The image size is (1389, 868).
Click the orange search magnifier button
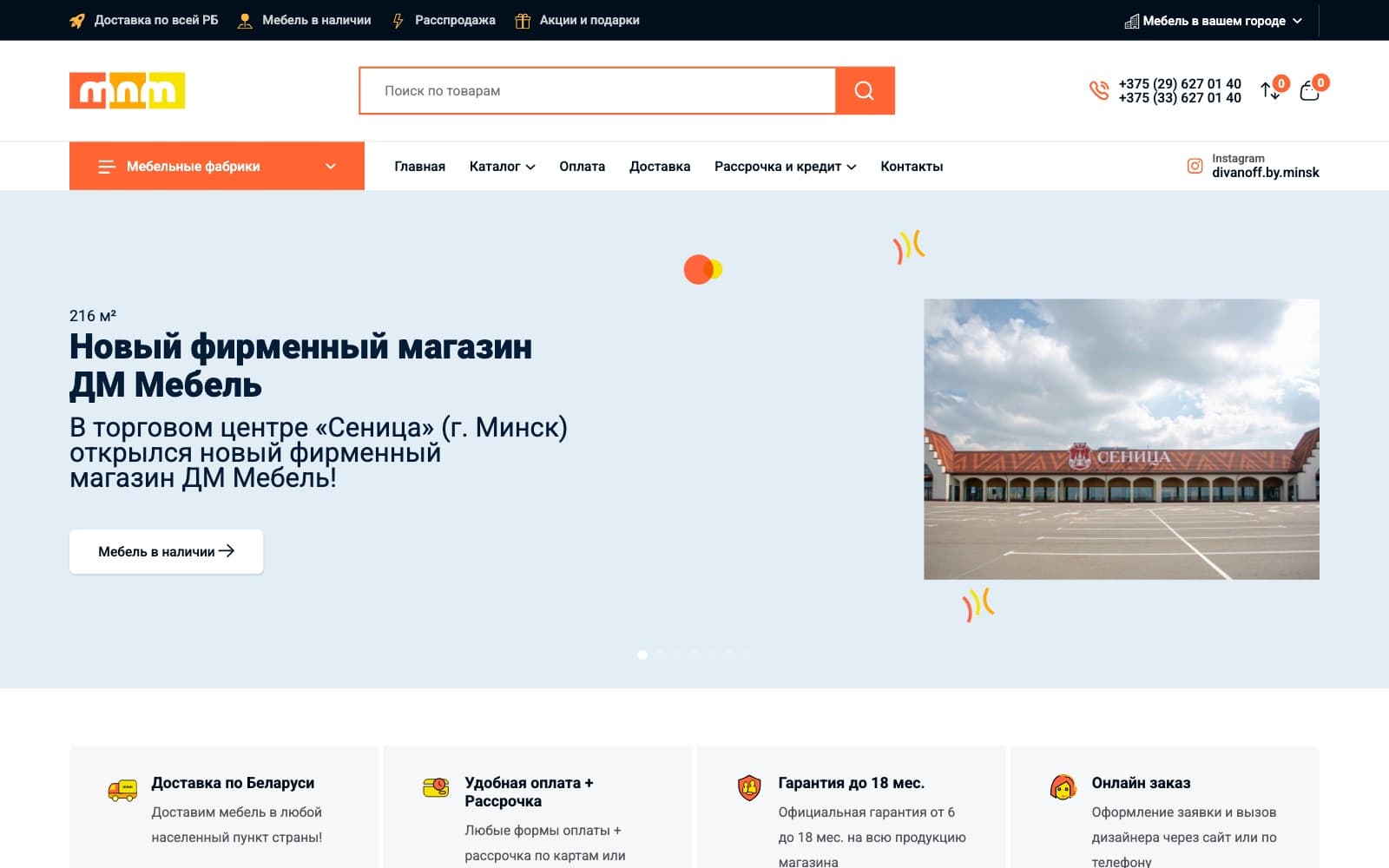click(x=865, y=90)
